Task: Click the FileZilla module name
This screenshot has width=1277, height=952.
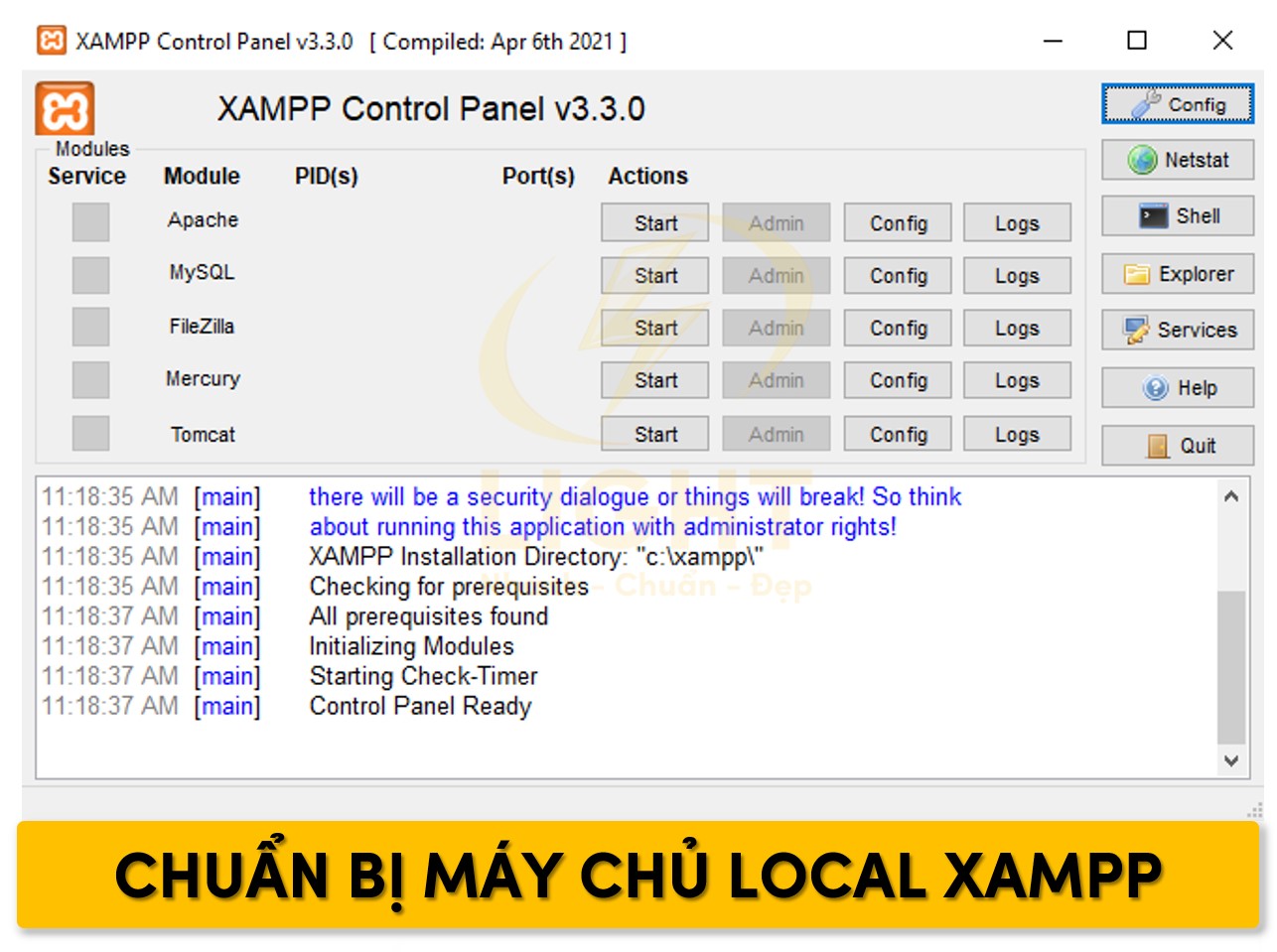Action: point(202,326)
